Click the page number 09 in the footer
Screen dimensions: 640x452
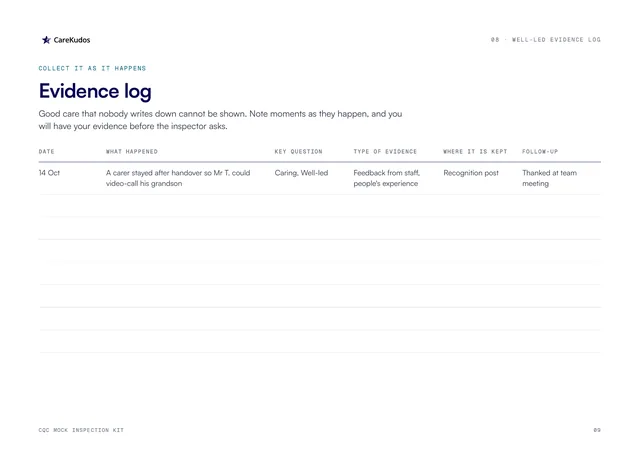(597, 430)
